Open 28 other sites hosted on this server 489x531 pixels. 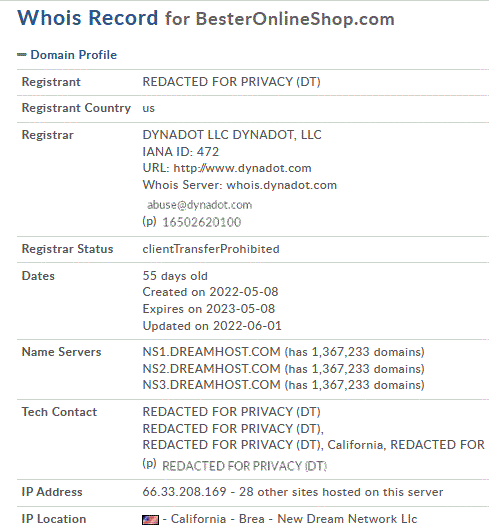341,492
